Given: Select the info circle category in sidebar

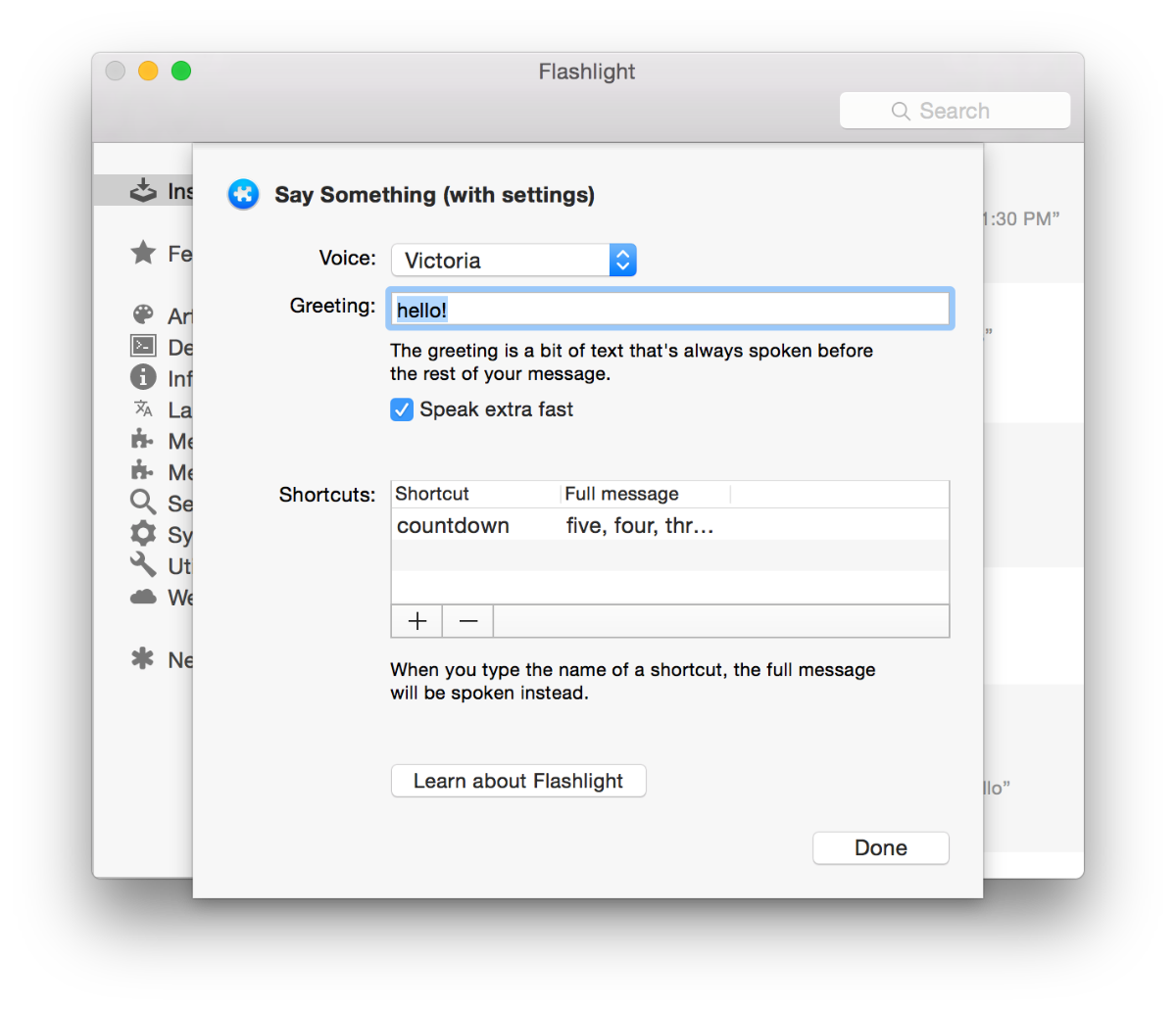Looking at the screenshot, I should [143, 377].
